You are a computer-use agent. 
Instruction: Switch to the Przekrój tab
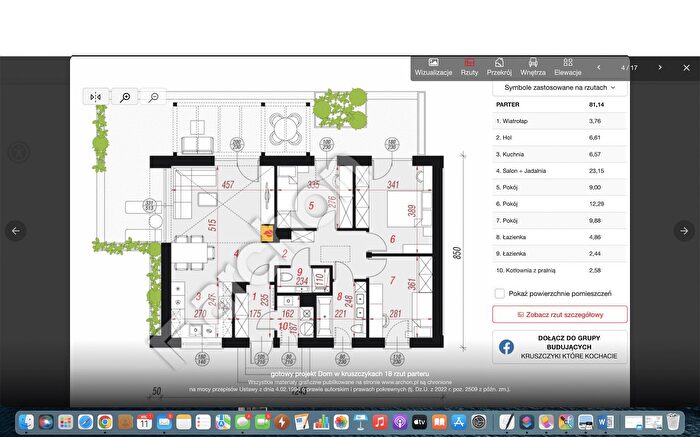(499, 67)
